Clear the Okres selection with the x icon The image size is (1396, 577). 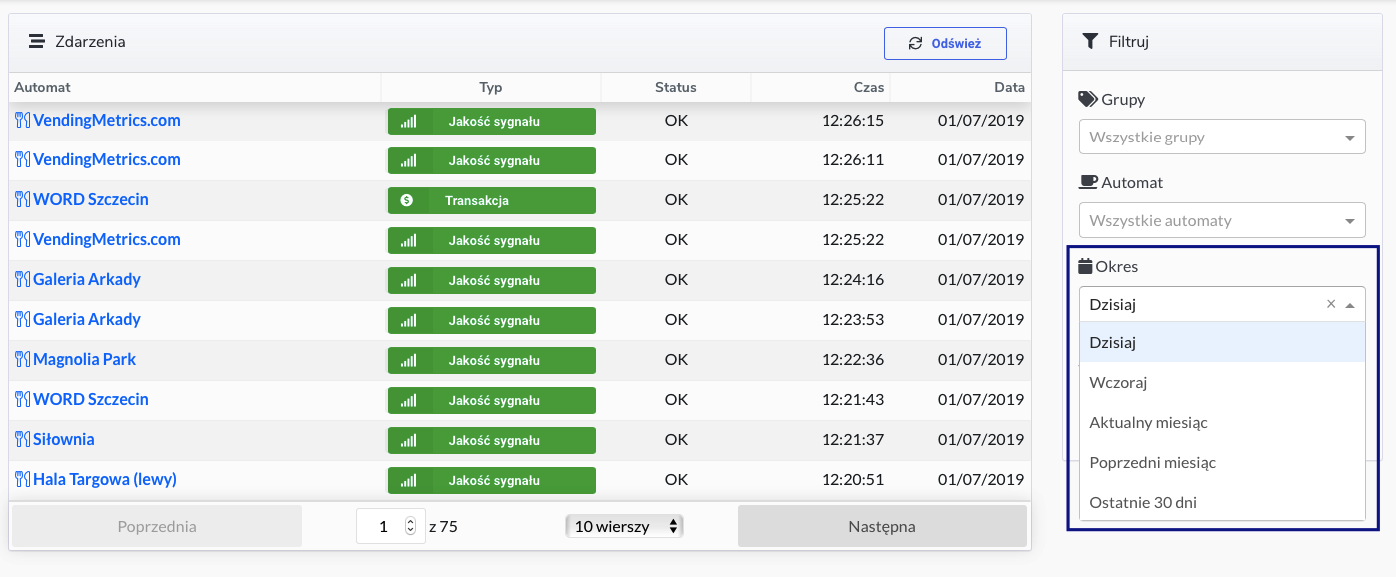1330,304
